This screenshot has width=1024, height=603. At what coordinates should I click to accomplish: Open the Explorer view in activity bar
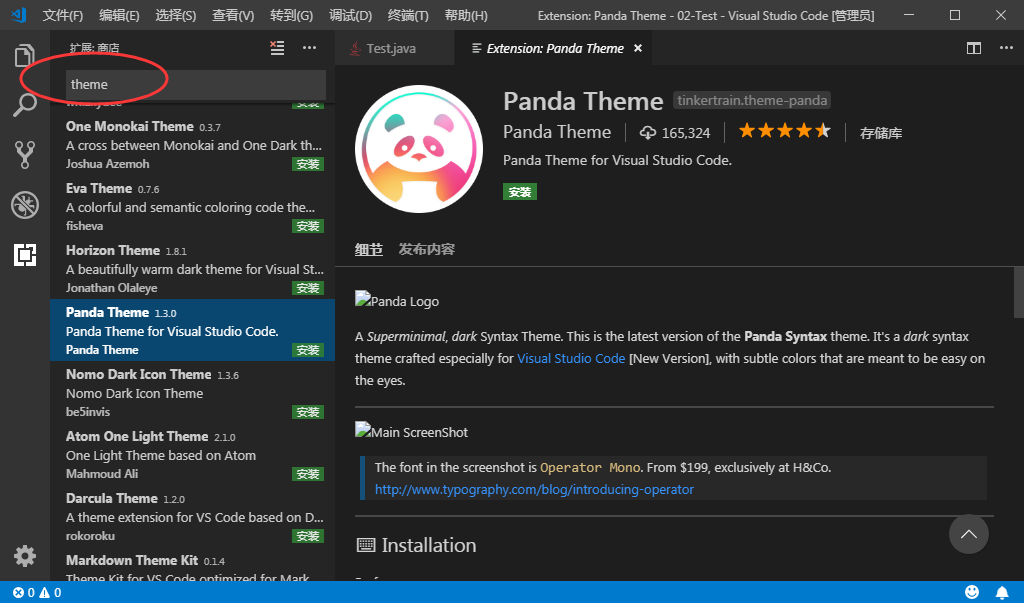[x=25, y=56]
